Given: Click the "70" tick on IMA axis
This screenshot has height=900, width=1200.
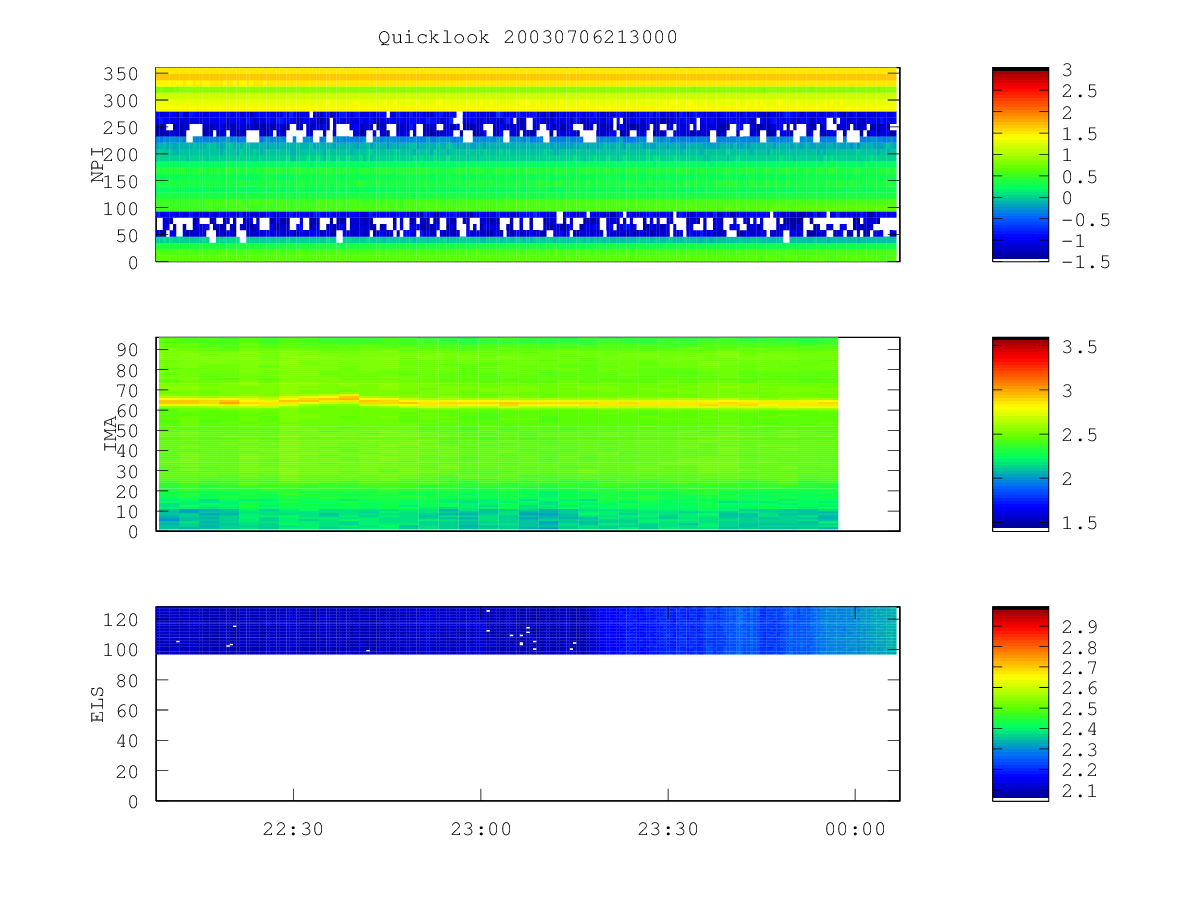Looking at the screenshot, I should pyautogui.click(x=128, y=390).
